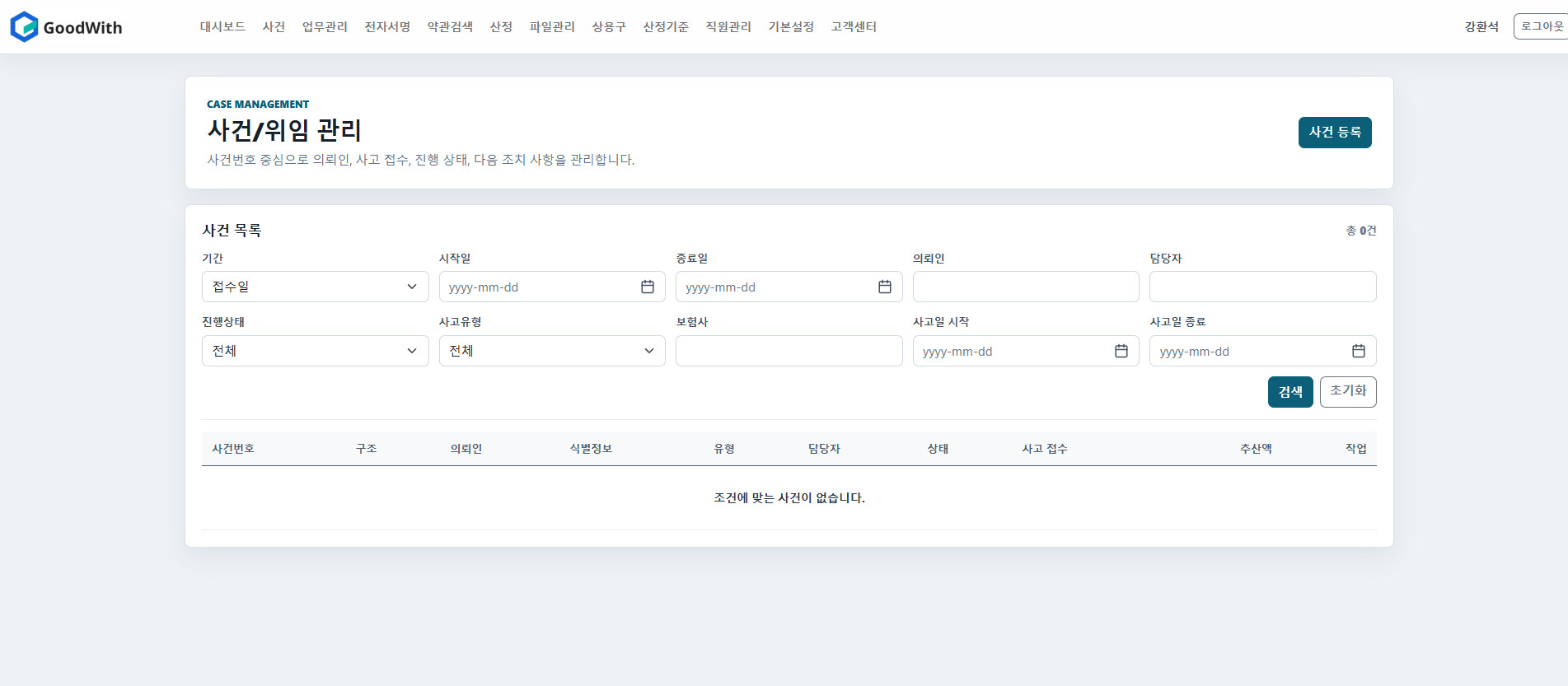This screenshot has height=686, width=1568.
Task: Open calendar picker for 사고일 종료 field
Action: [1358, 351]
